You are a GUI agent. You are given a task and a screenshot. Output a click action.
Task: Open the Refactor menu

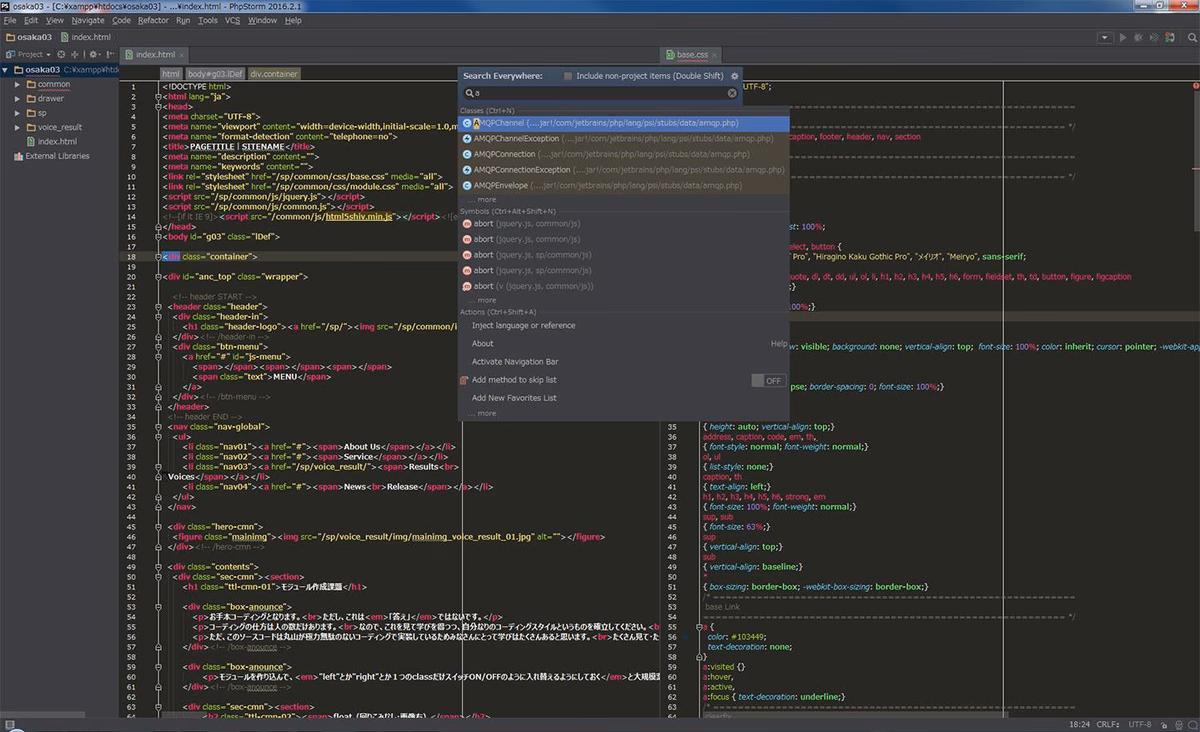click(x=153, y=20)
